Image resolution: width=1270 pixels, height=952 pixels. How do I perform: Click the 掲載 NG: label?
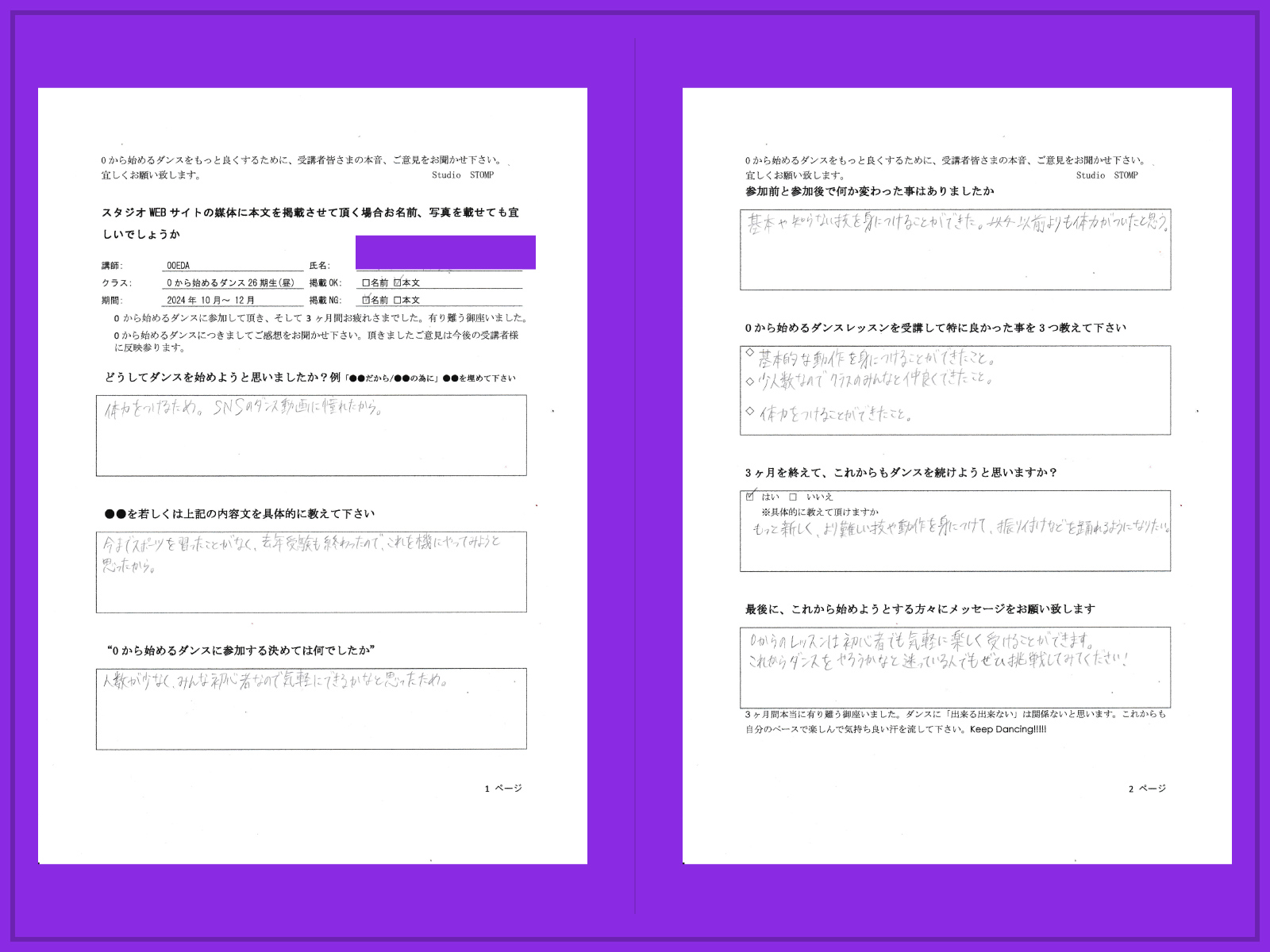pos(325,301)
